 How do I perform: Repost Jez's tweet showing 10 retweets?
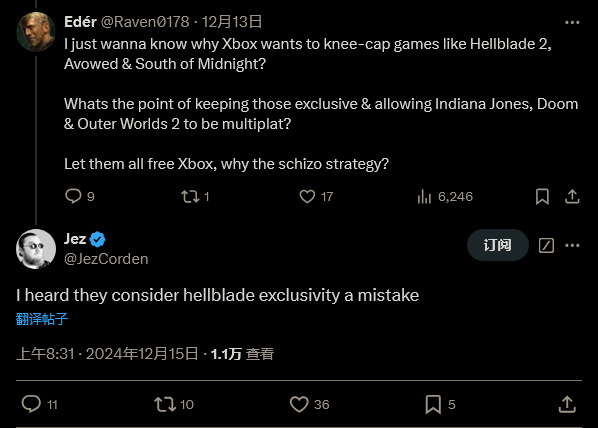(165, 404)
